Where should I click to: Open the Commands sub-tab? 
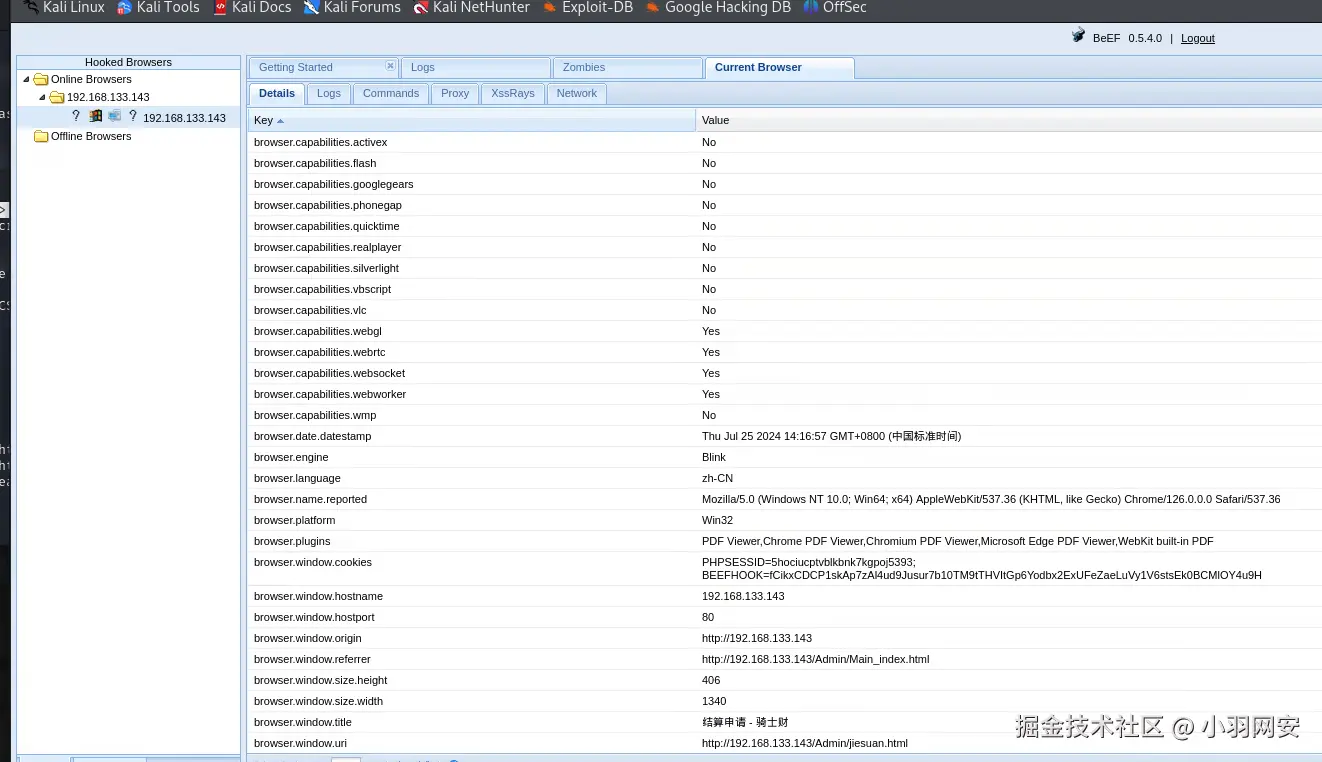[391, 93]
